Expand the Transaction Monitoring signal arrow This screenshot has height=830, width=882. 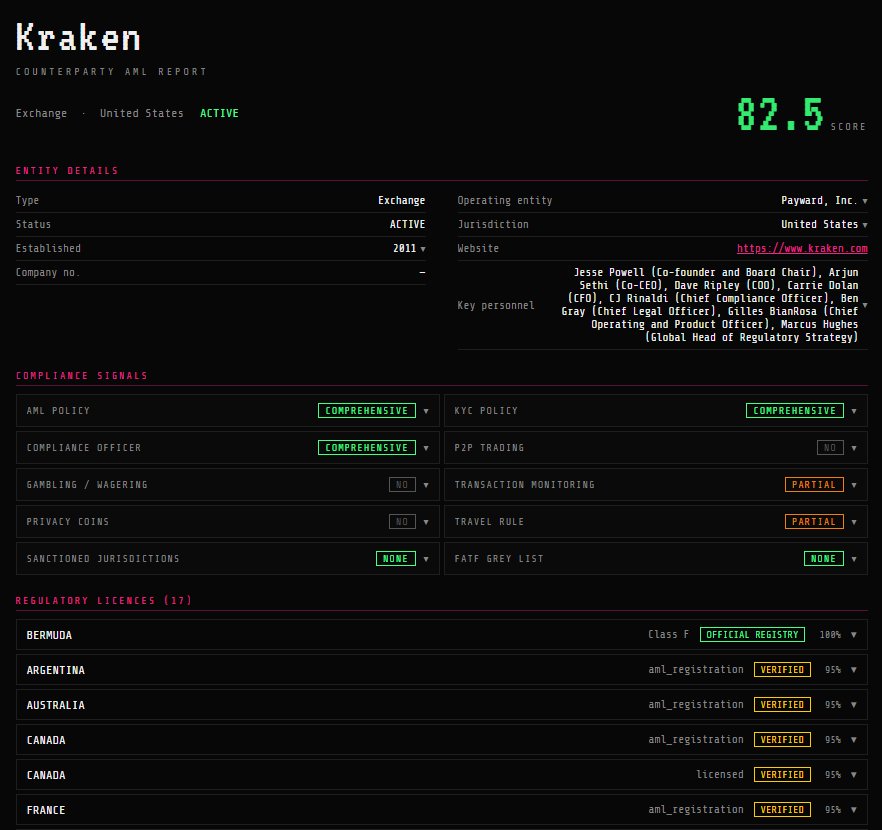click(854, 485)
